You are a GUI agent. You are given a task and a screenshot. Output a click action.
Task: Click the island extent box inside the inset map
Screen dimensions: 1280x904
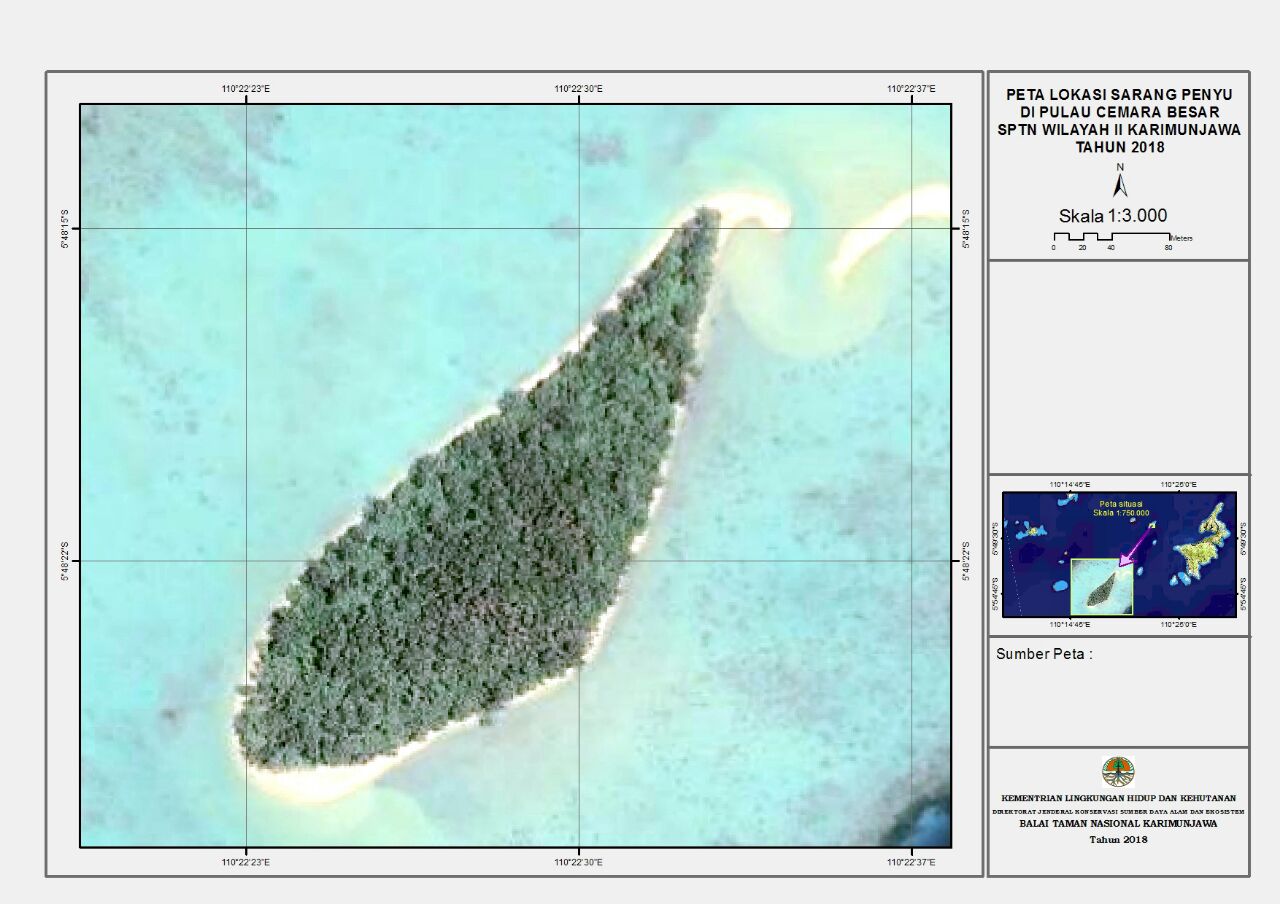(x=1101, y=586)
